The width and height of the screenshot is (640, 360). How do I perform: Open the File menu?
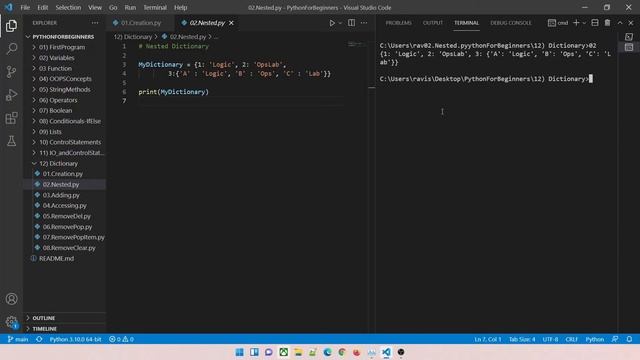tap(25, 7)
